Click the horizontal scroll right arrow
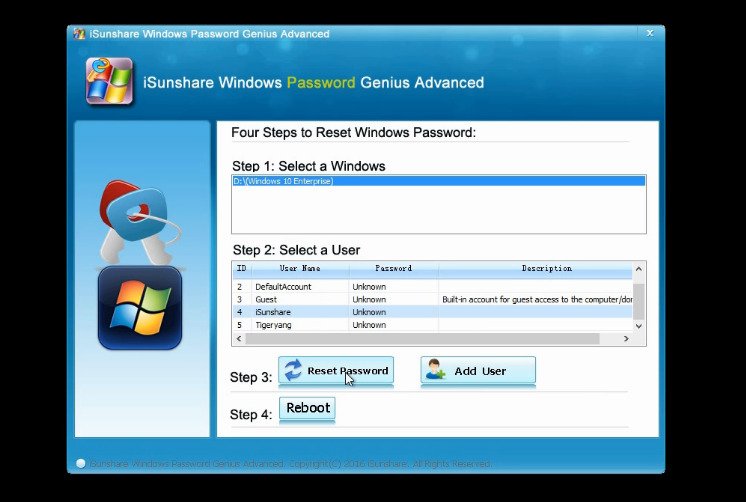Viewport: 746px width, 502px height. pos(626,338)
